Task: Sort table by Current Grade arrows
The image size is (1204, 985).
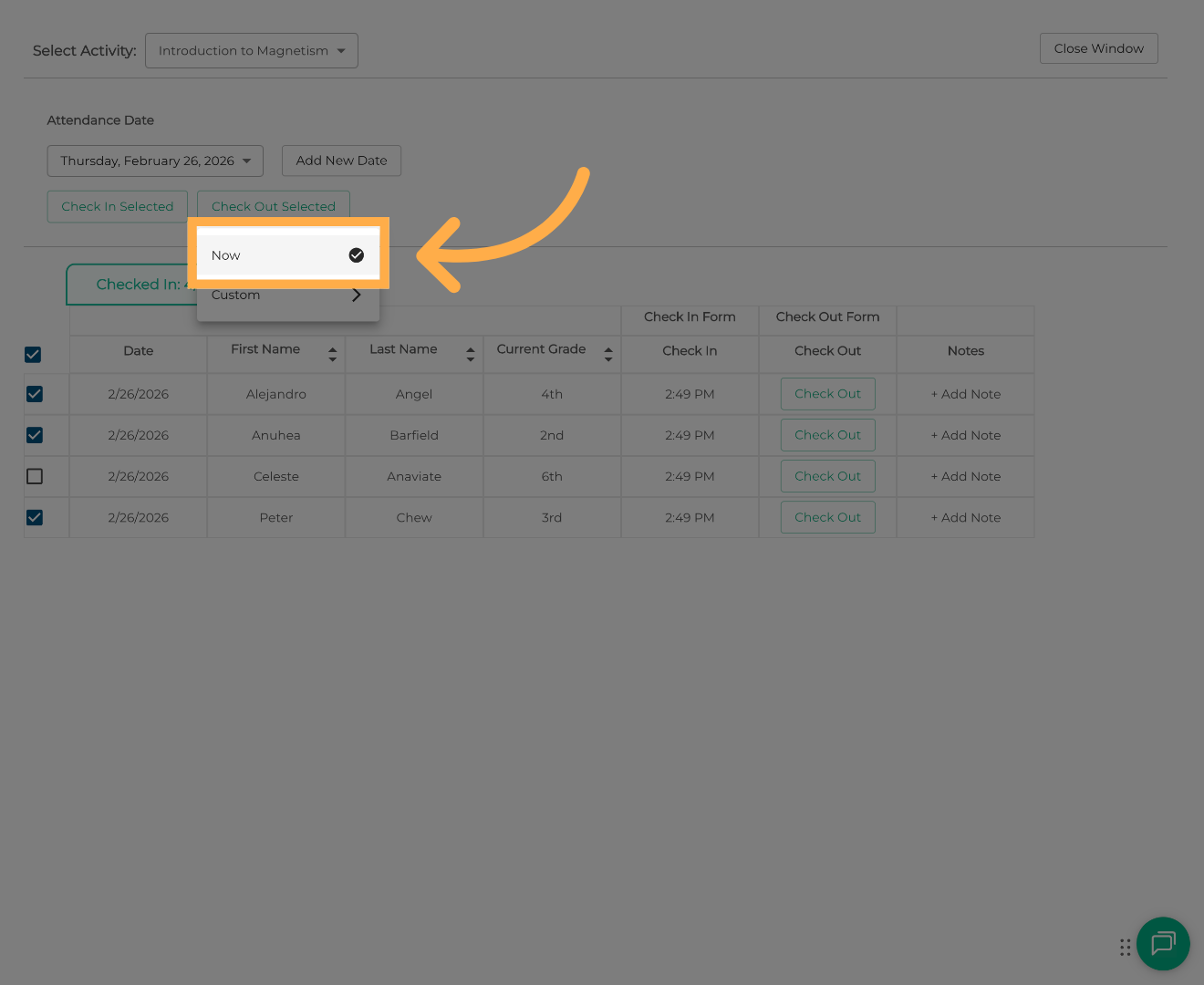Action: (x=607, y=354)
